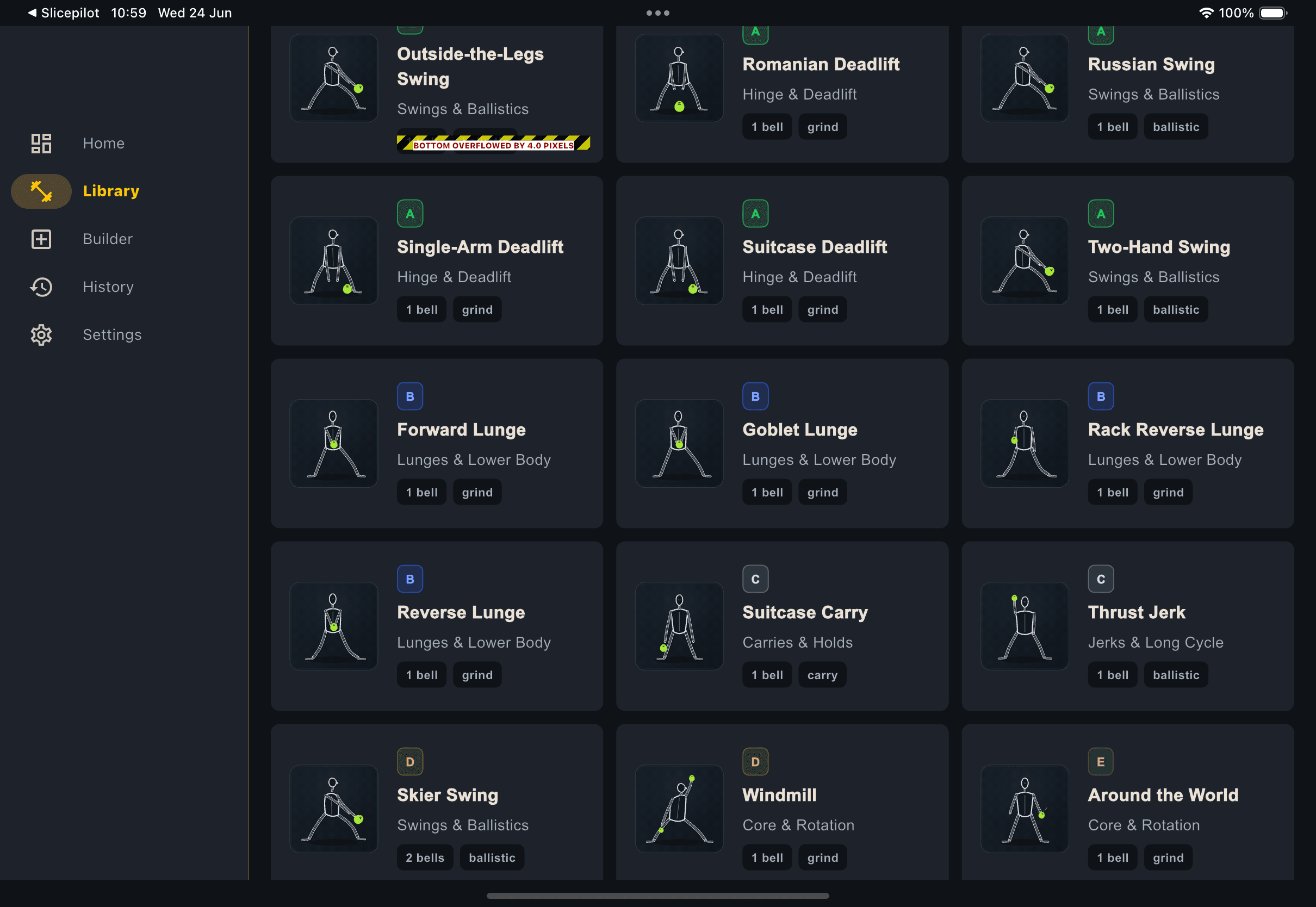Viewport: 1316px width, 907px height.
Task: Tap the carry tag on Suitcase Carry
Action: point(822,675)
